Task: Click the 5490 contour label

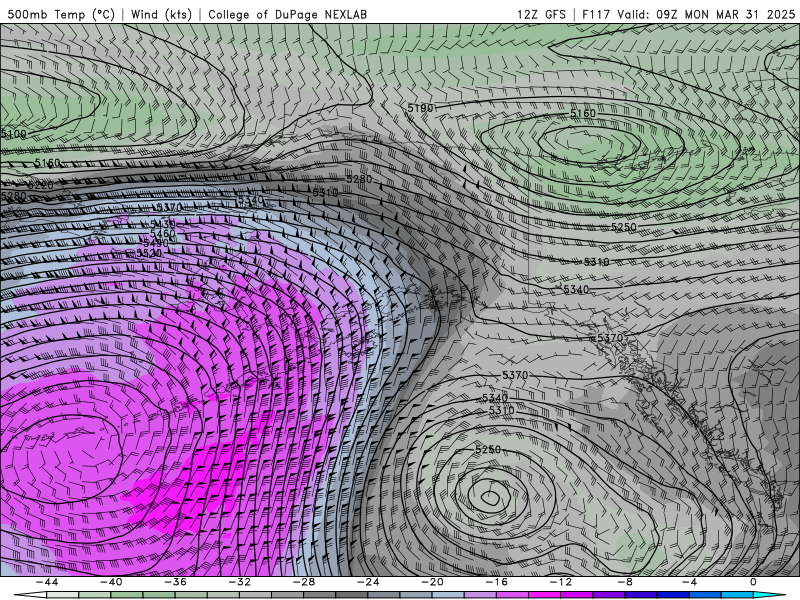Action: pyautogui.click(x=156, y=243)
